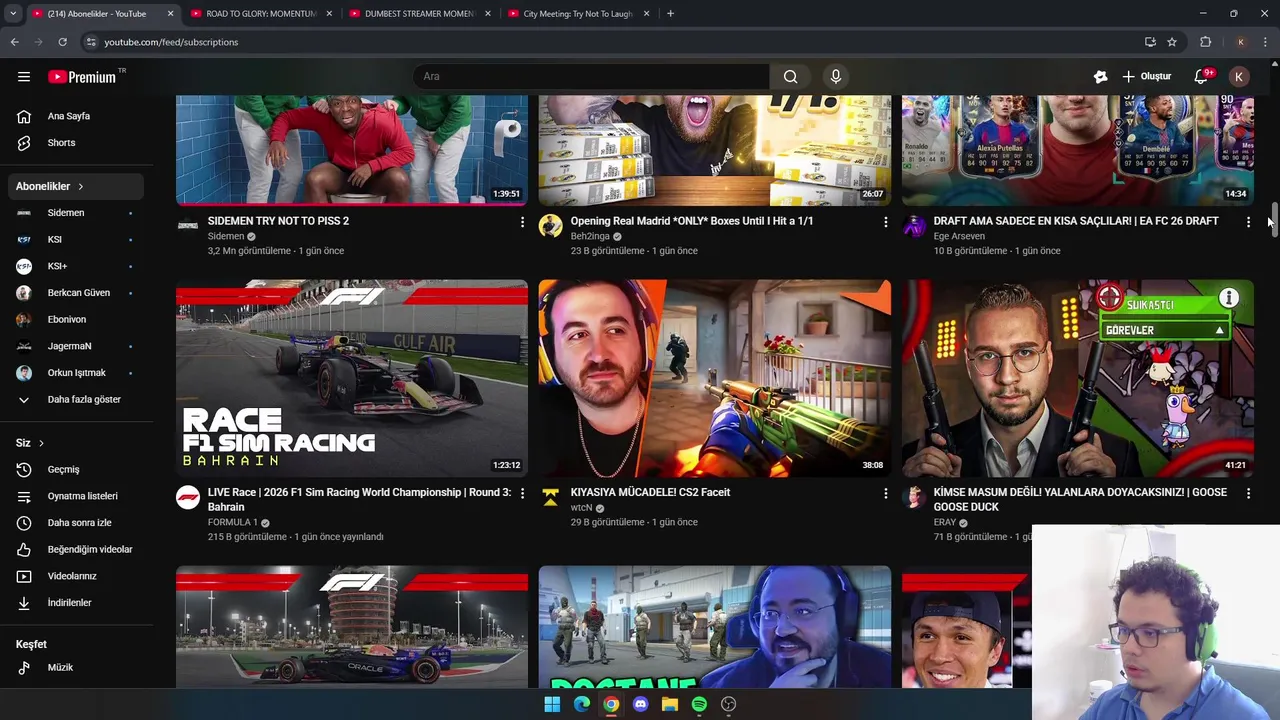Open more options for DRAFT AMA SADECE video
The height and width of the screenshot is (720, 1280).
click(x=1248, y=222)
